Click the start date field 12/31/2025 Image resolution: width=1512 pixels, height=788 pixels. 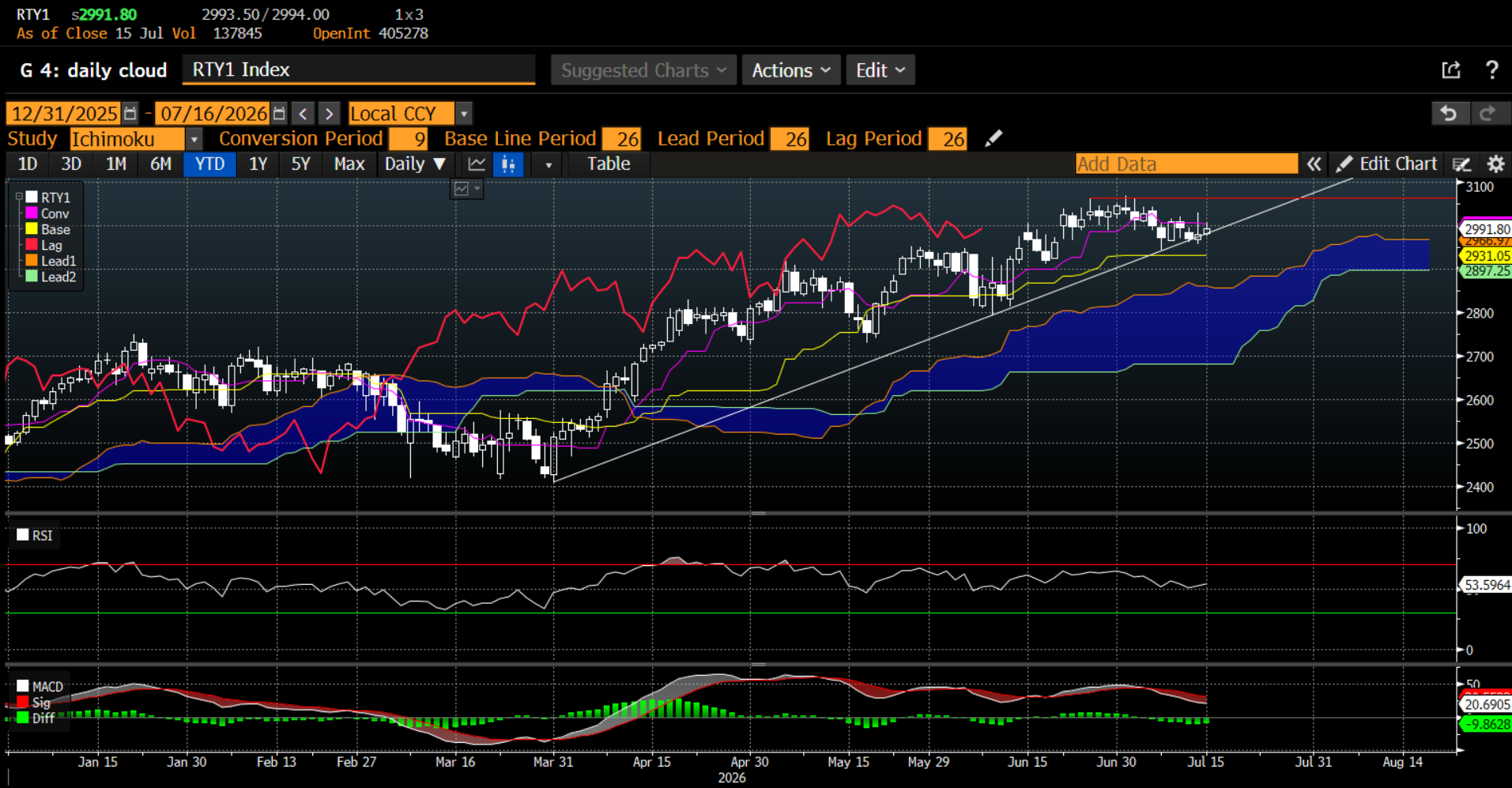[x=63, y=113]
